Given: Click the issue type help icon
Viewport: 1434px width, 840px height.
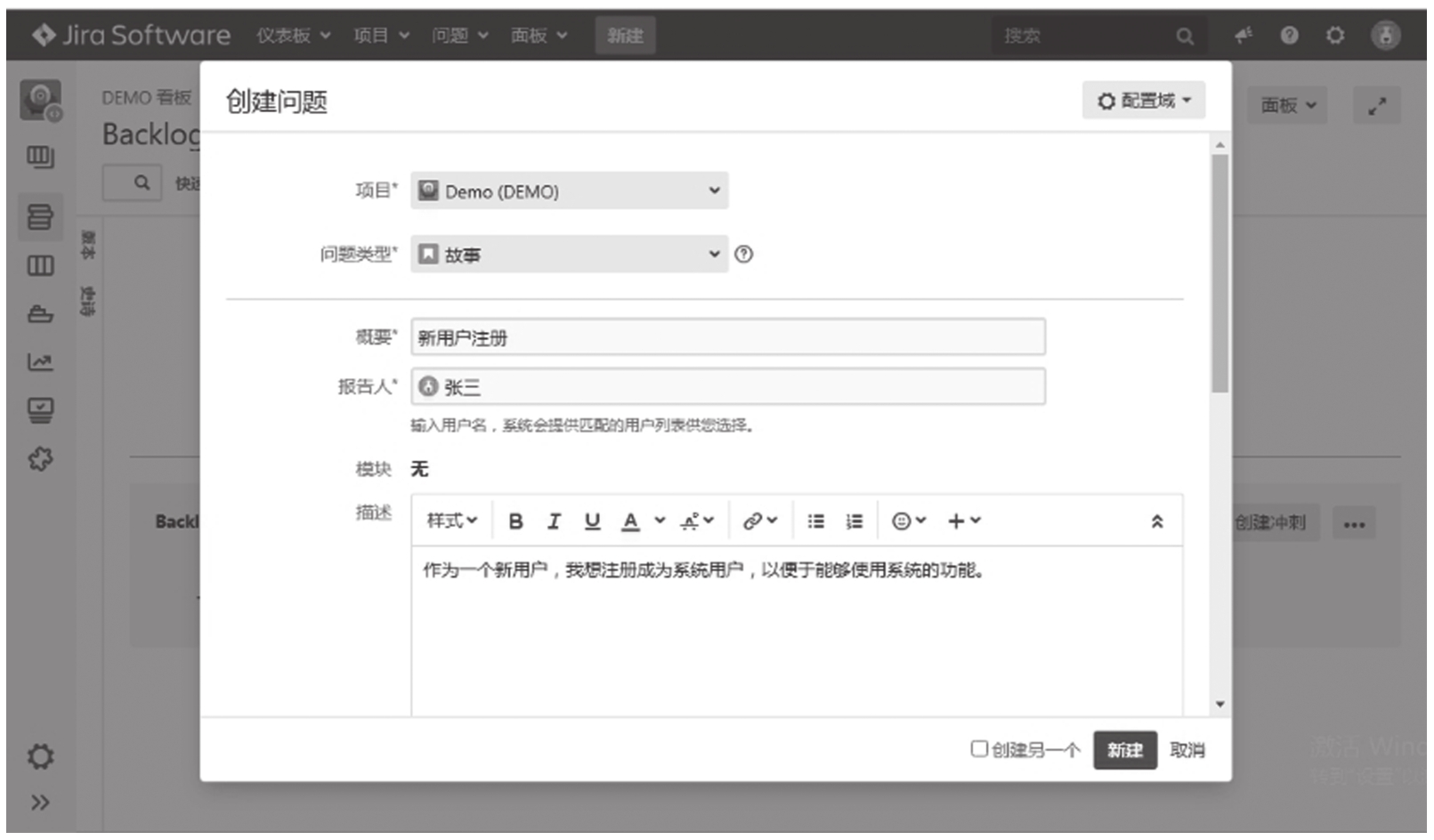Looking at the screenshot, I should tap(744, 254).
